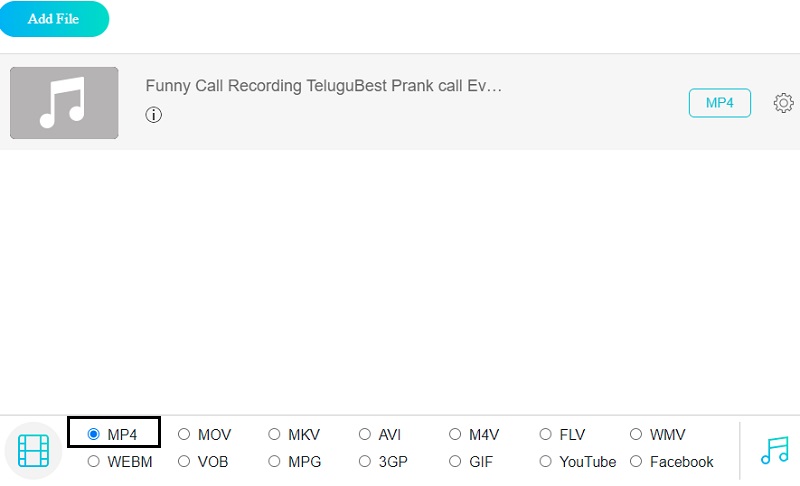Select the MP4 radio option
Viewport: 800px width, 486px height.
94,434
